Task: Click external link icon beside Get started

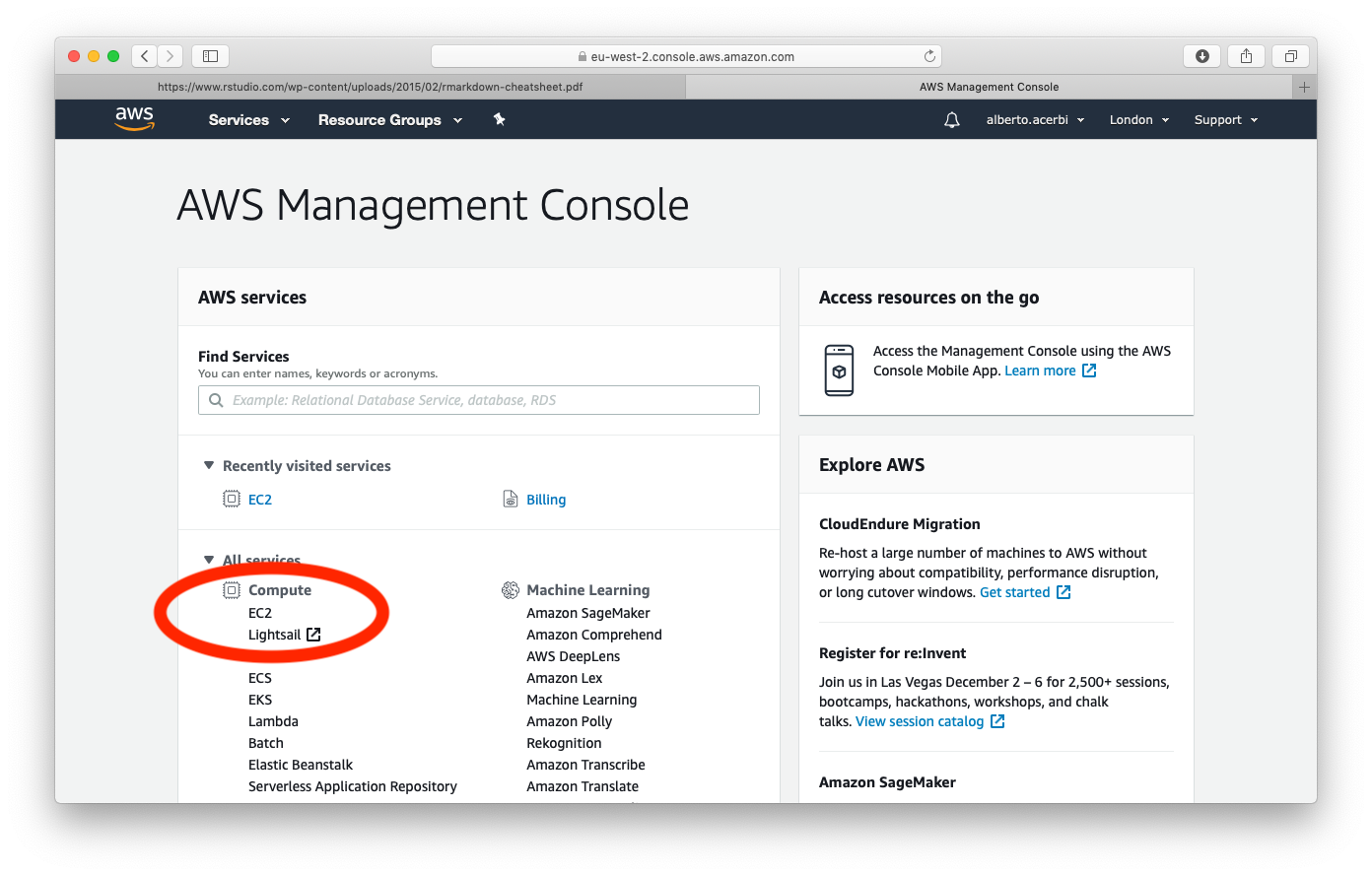Action: (1063, 592)
